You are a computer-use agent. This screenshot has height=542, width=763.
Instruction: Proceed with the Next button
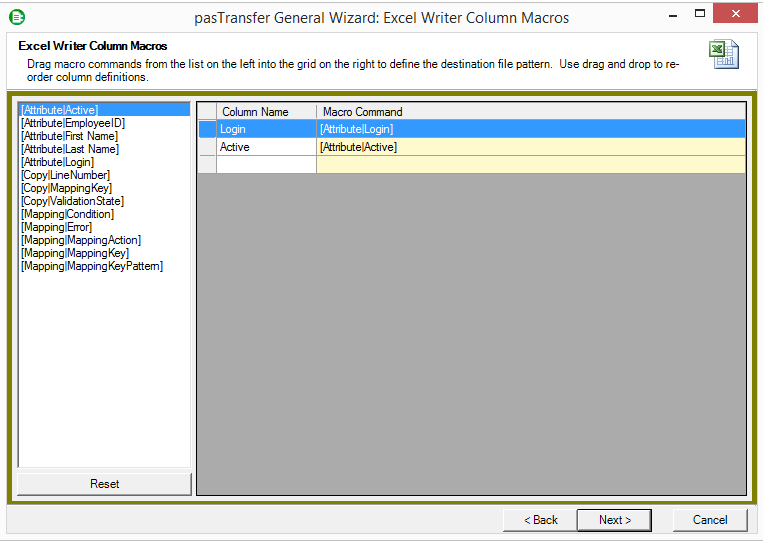[614, 520]
